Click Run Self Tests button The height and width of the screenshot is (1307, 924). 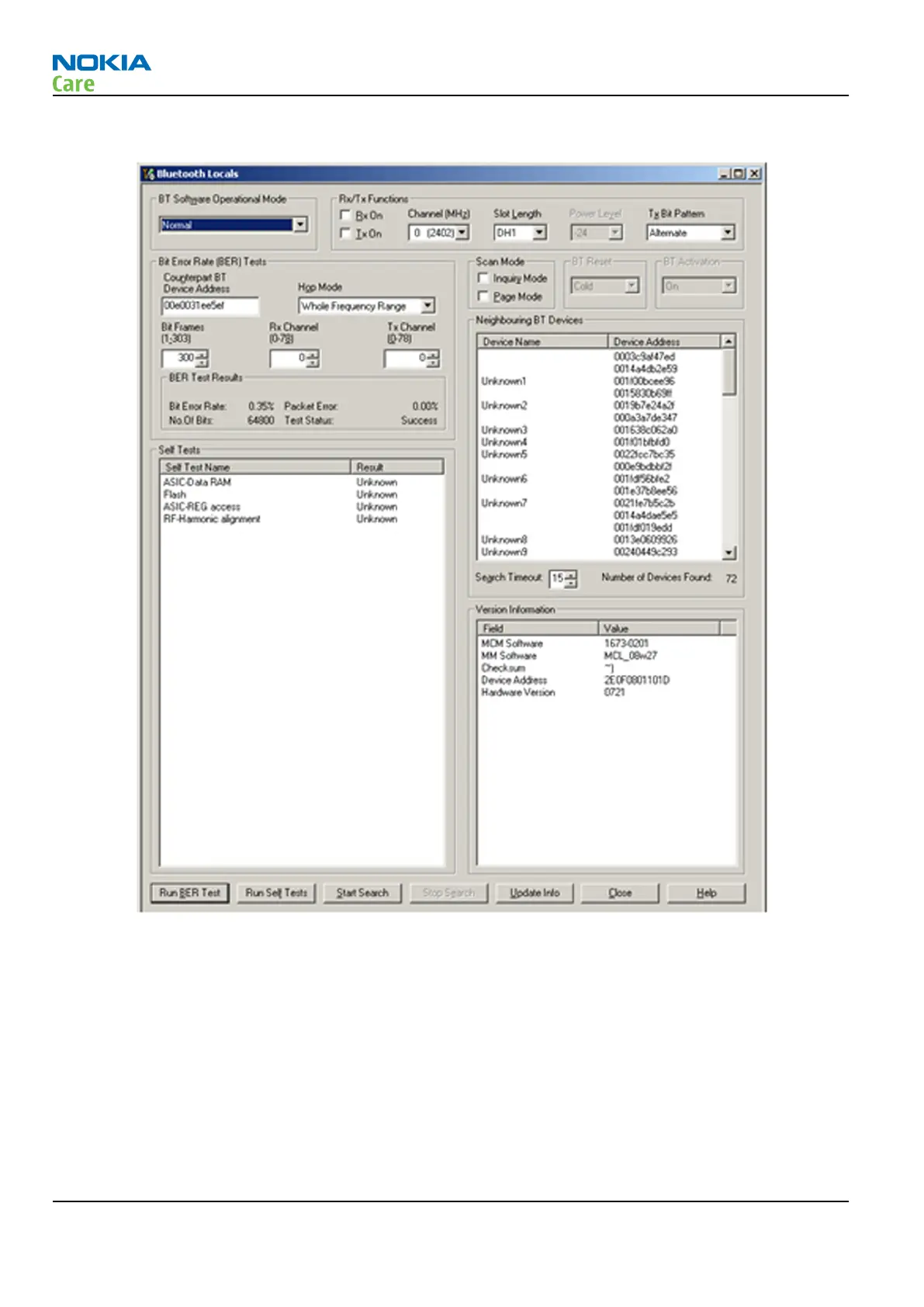[276, 893]
